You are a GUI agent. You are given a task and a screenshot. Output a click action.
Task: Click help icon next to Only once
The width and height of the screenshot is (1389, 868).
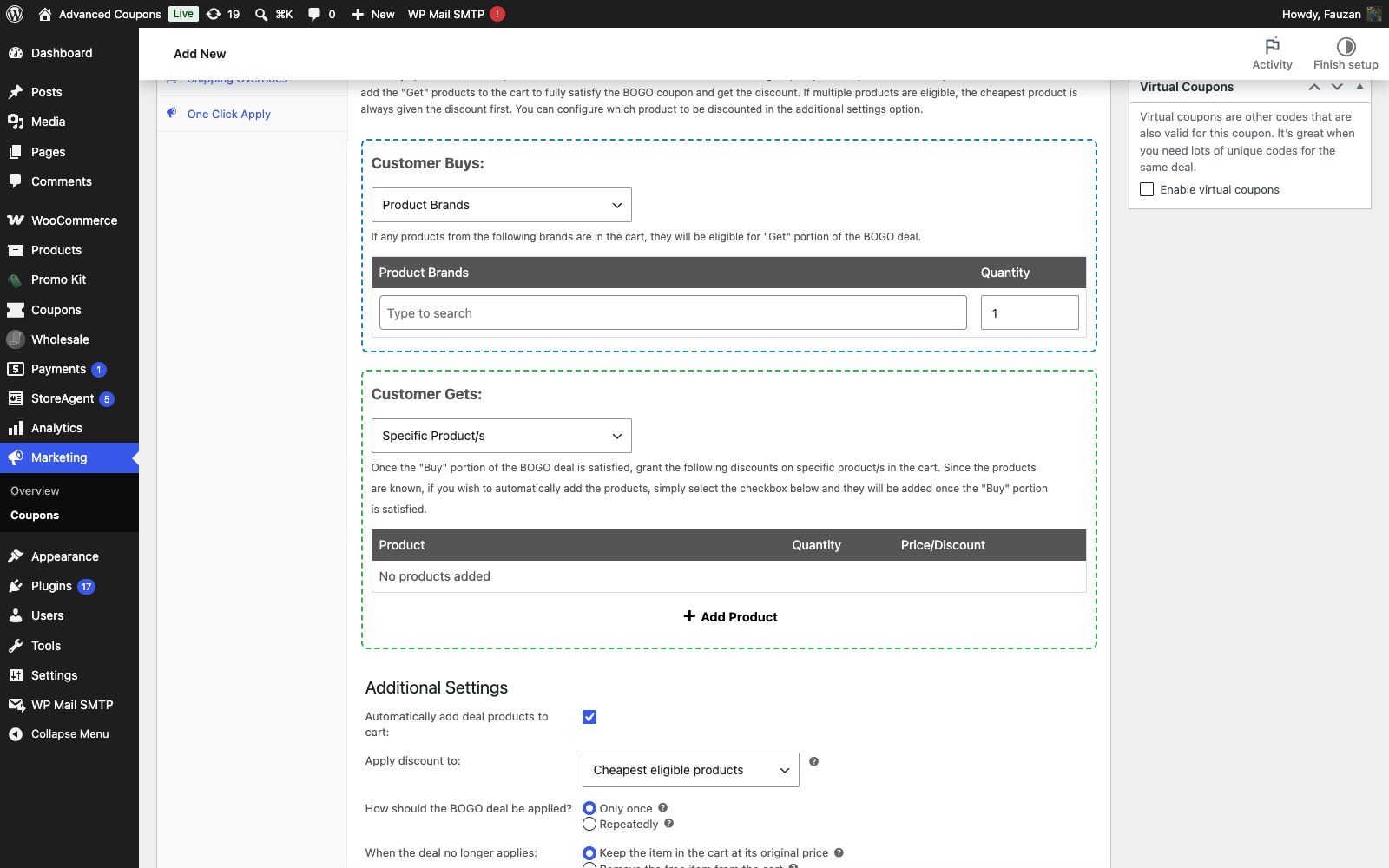[662, 807]
